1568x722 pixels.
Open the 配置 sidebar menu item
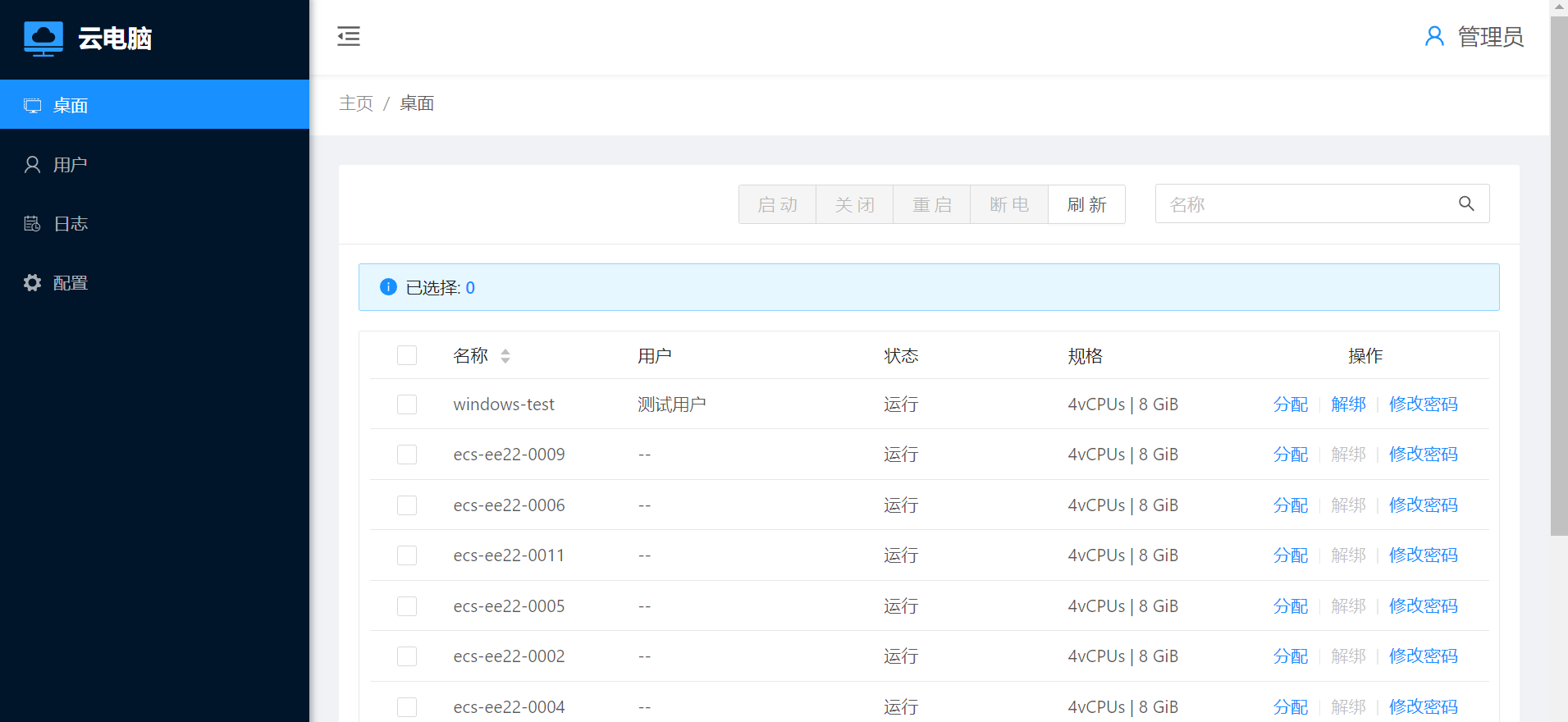(154, 282)
